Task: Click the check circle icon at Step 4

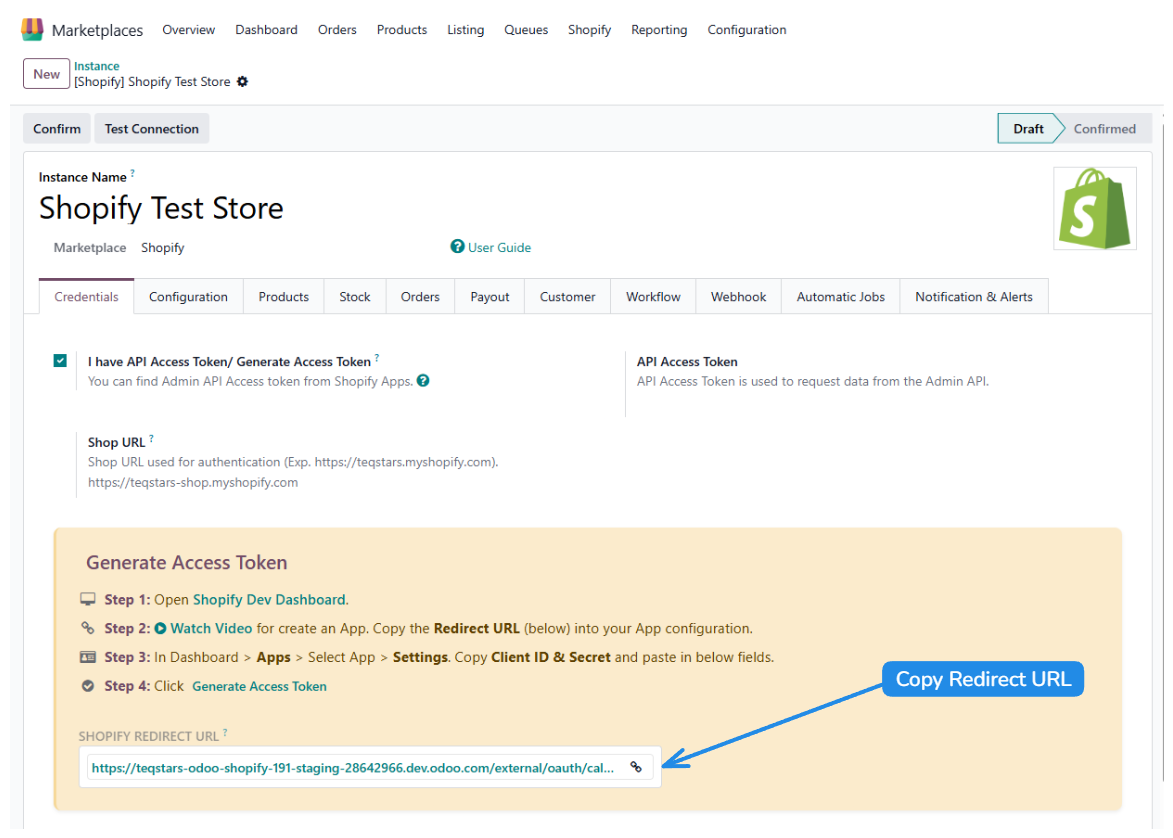Action: click(88, 685)
